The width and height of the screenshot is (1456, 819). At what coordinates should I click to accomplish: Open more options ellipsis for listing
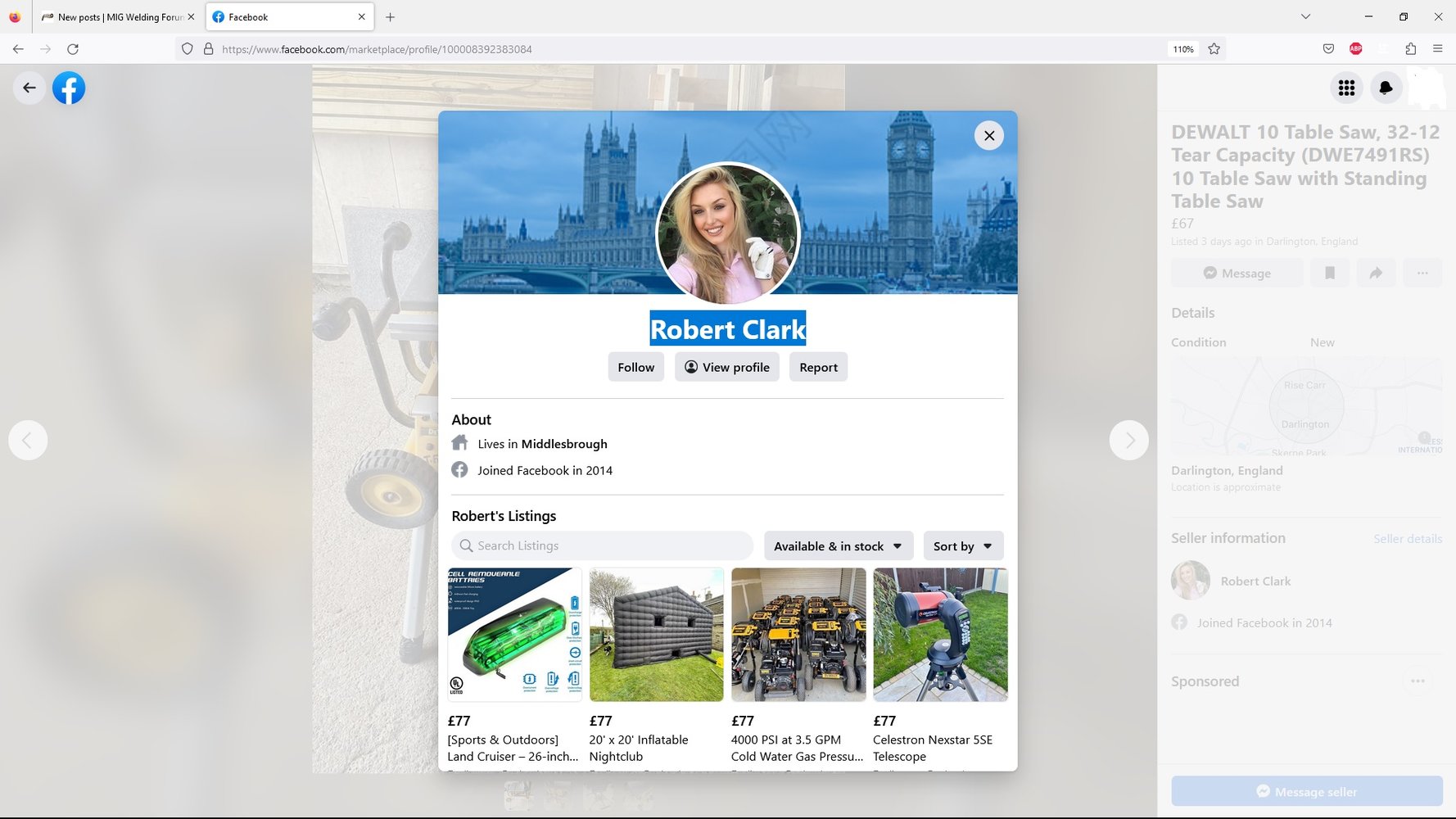pos(1422,273)
